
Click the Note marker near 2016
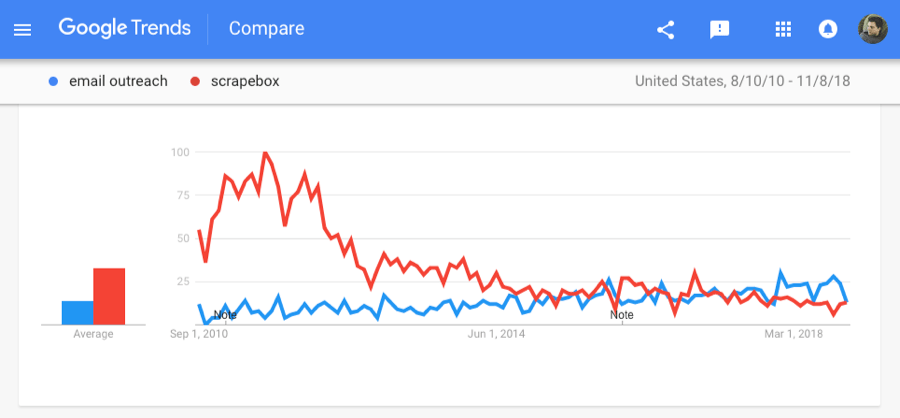622,315
